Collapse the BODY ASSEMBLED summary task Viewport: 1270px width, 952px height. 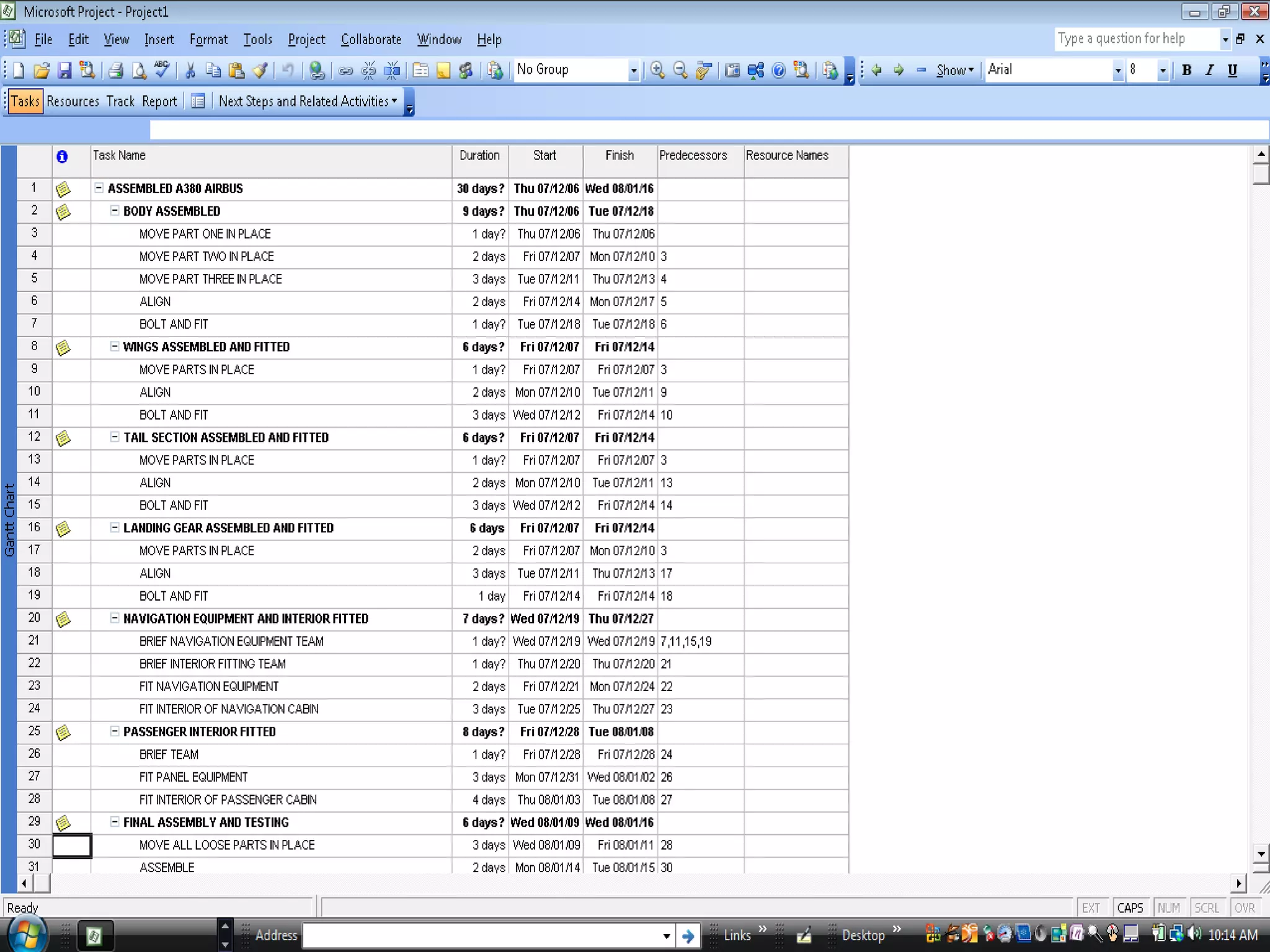click(115, 211)
